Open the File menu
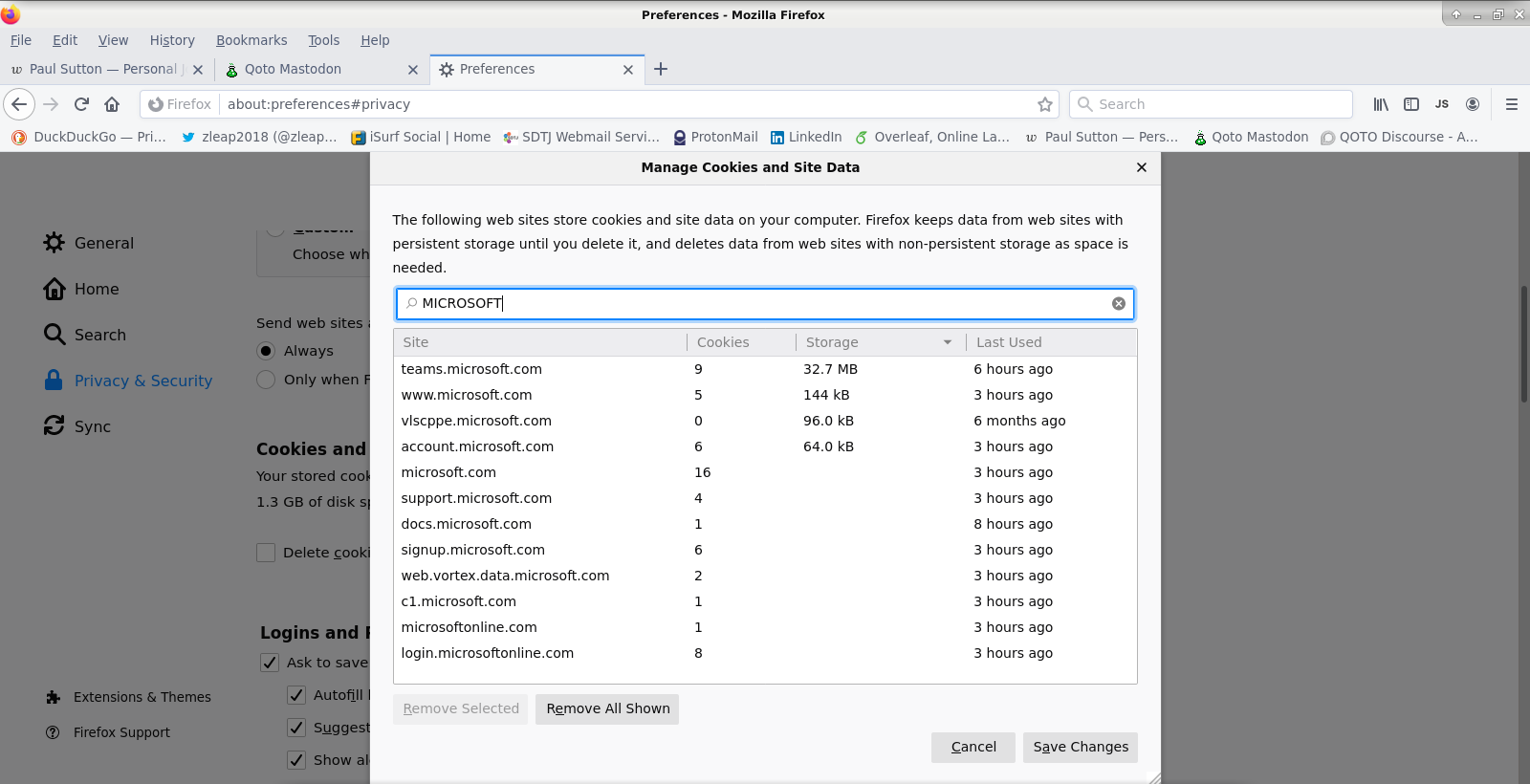 point(21,40)
